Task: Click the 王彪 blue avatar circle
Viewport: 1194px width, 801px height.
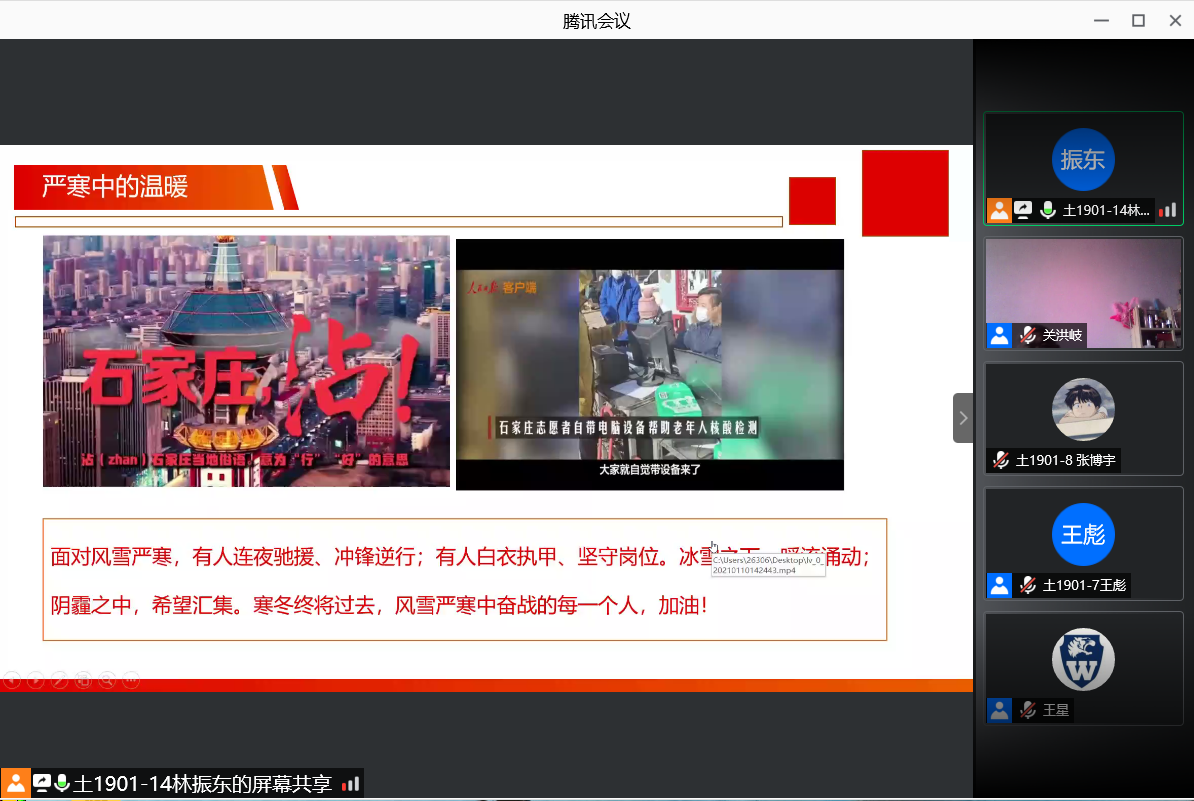Action: click(1083, 534)
